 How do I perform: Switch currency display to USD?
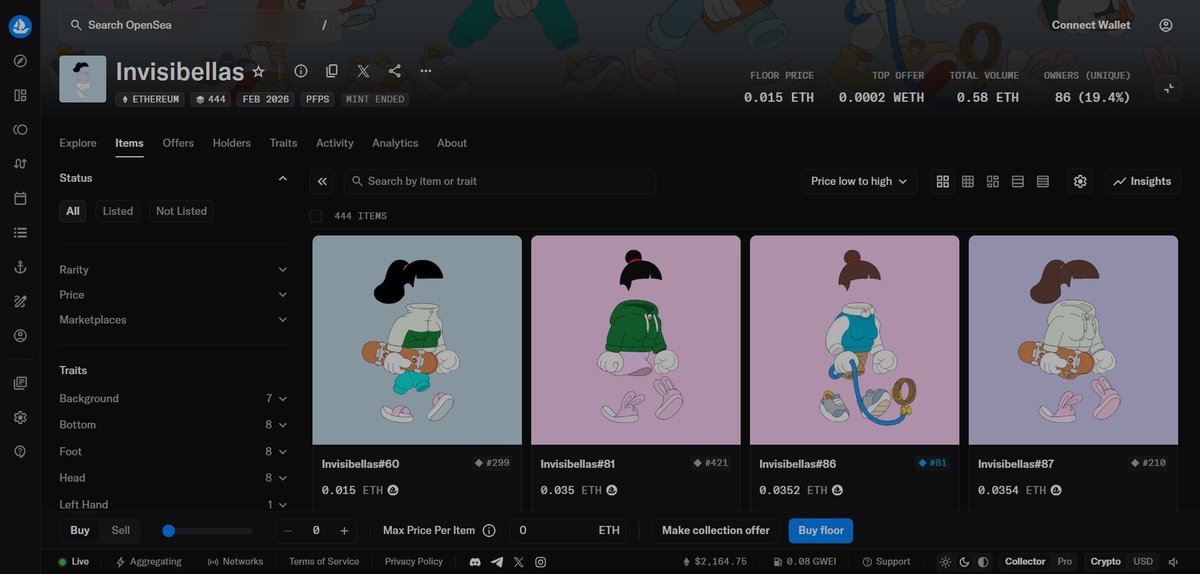point(1142,562)
